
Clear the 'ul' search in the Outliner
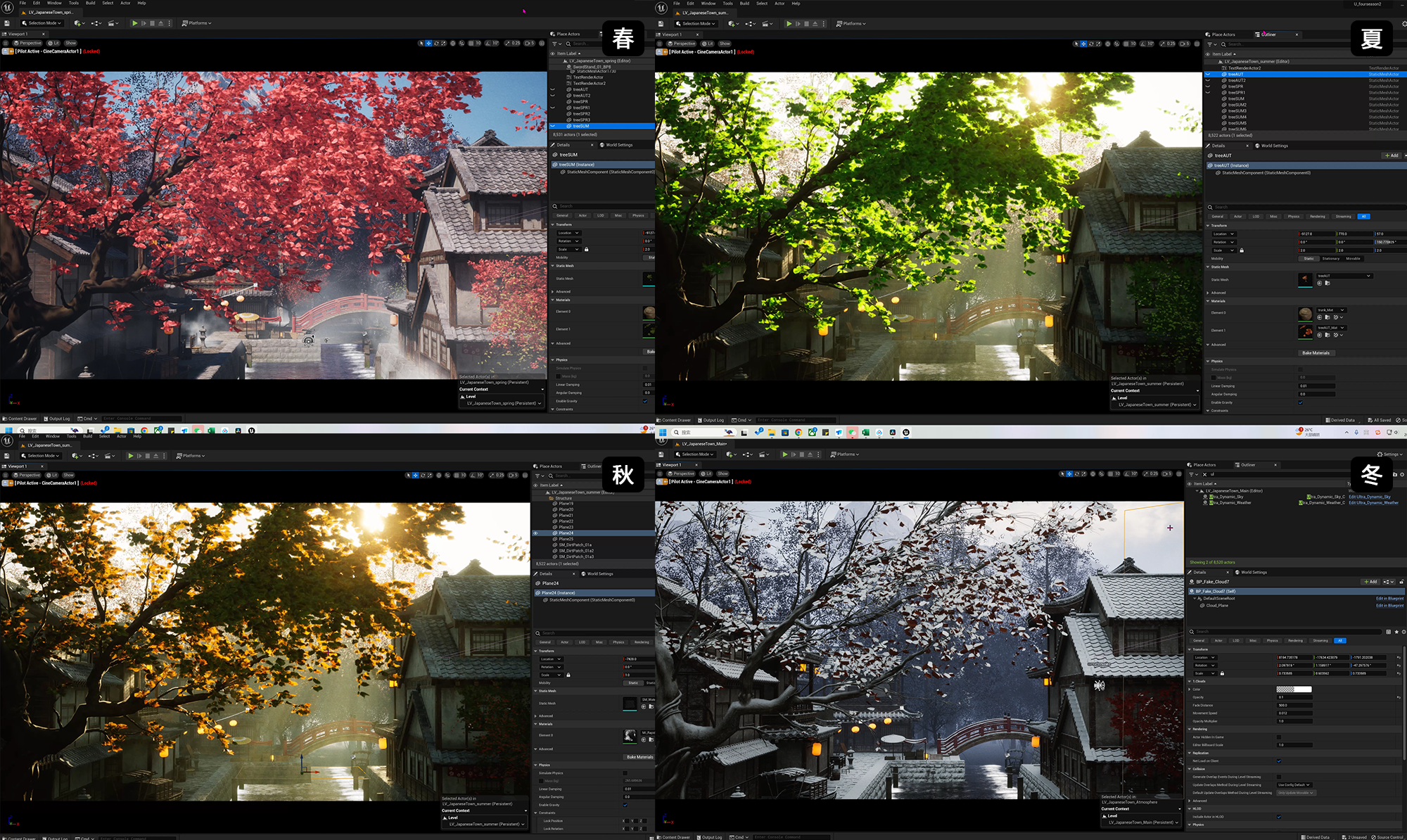click(x=1204, y=474)
